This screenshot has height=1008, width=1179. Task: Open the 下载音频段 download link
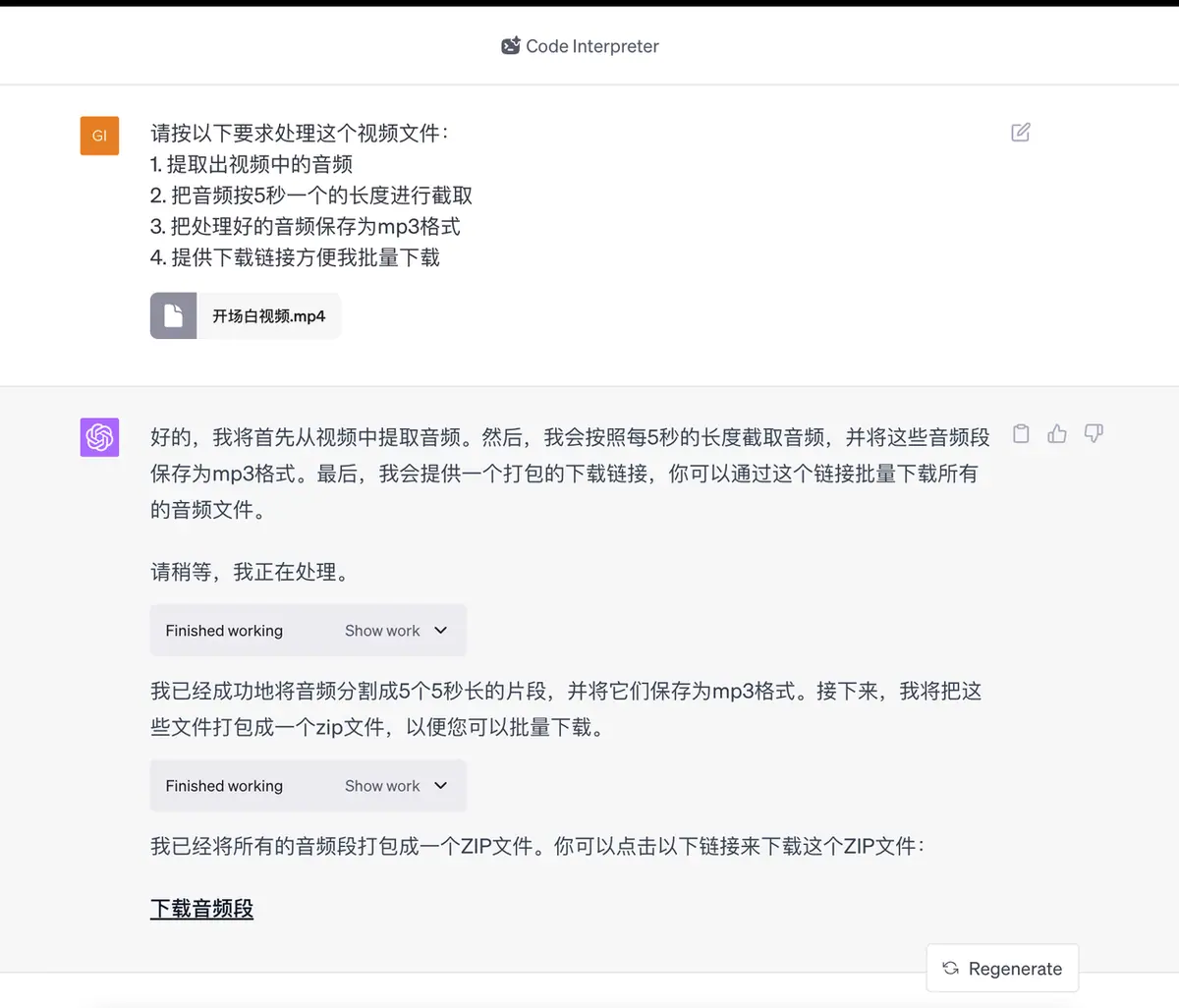click(201, 909)
